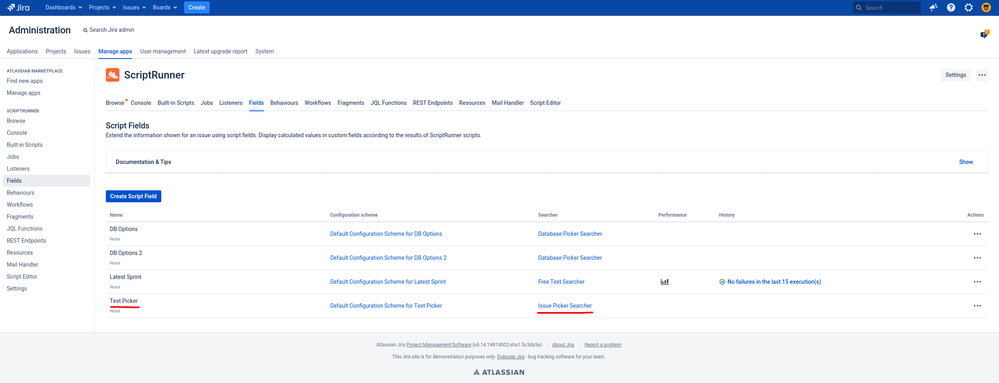Open the help question mark icon
Screen dimensions: 999x383
951,8
